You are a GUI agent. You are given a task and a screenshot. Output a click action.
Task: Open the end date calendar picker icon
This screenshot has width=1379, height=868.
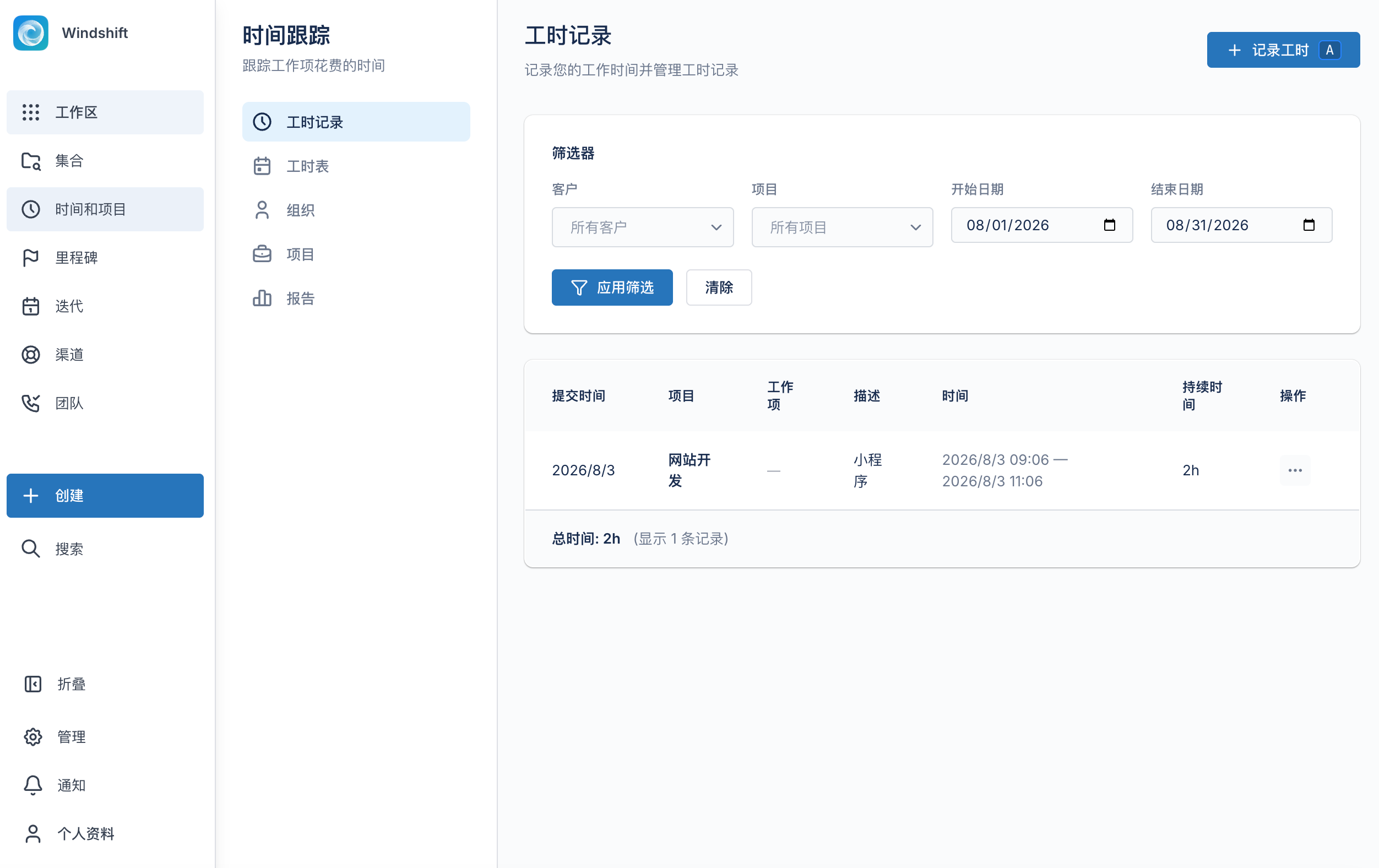click(x=1309, y=225)
